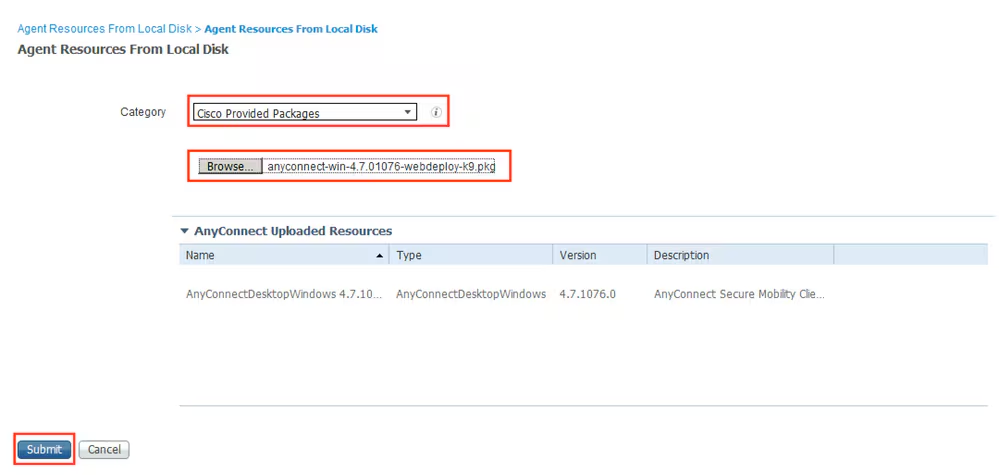
Task: Click the selected anyconnect-win pkg file name
Action: click(x=381, y=167)
